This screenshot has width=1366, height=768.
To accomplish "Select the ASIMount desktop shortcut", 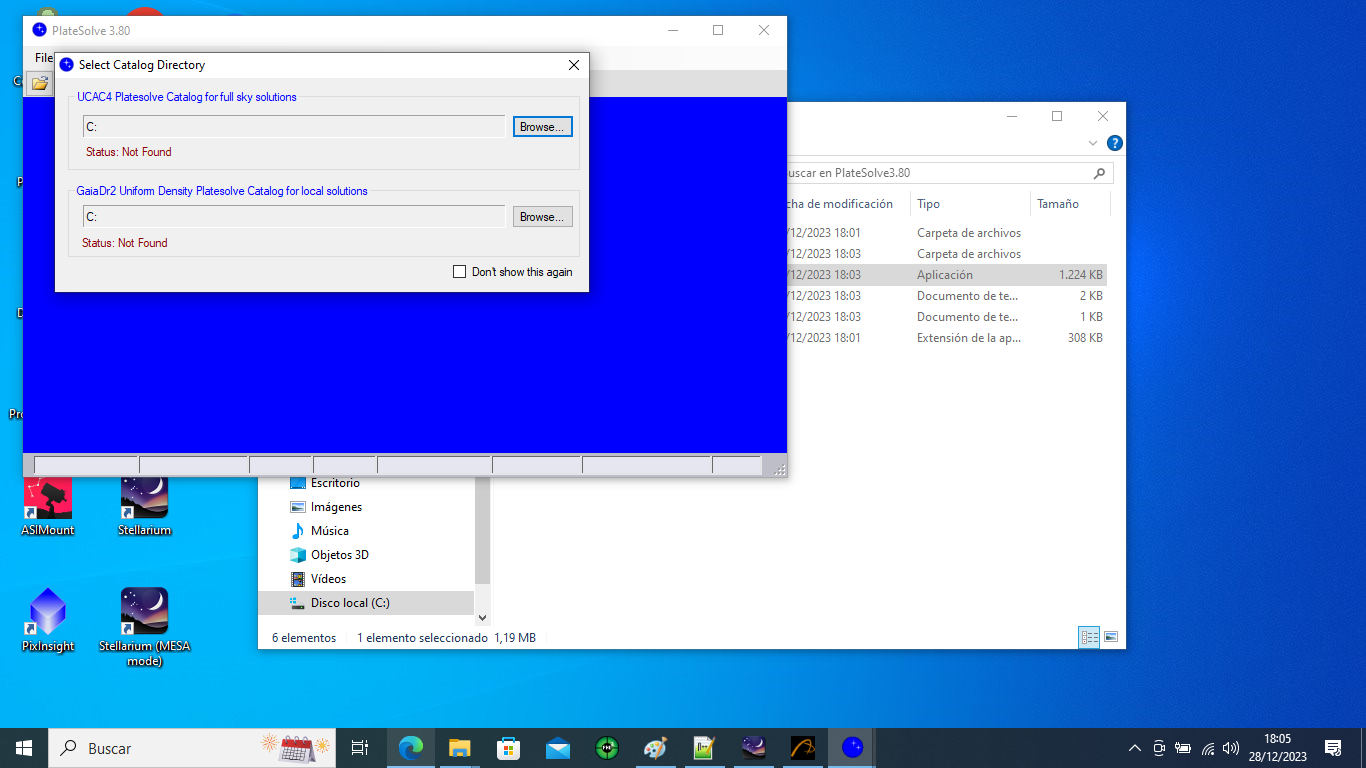I will [48, 506].
